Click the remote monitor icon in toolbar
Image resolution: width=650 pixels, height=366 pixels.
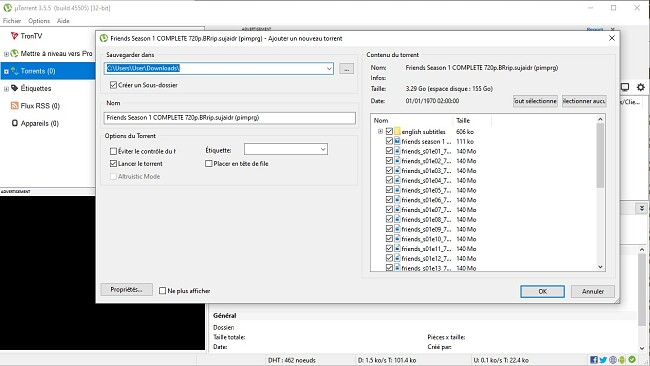coord(625,87)
